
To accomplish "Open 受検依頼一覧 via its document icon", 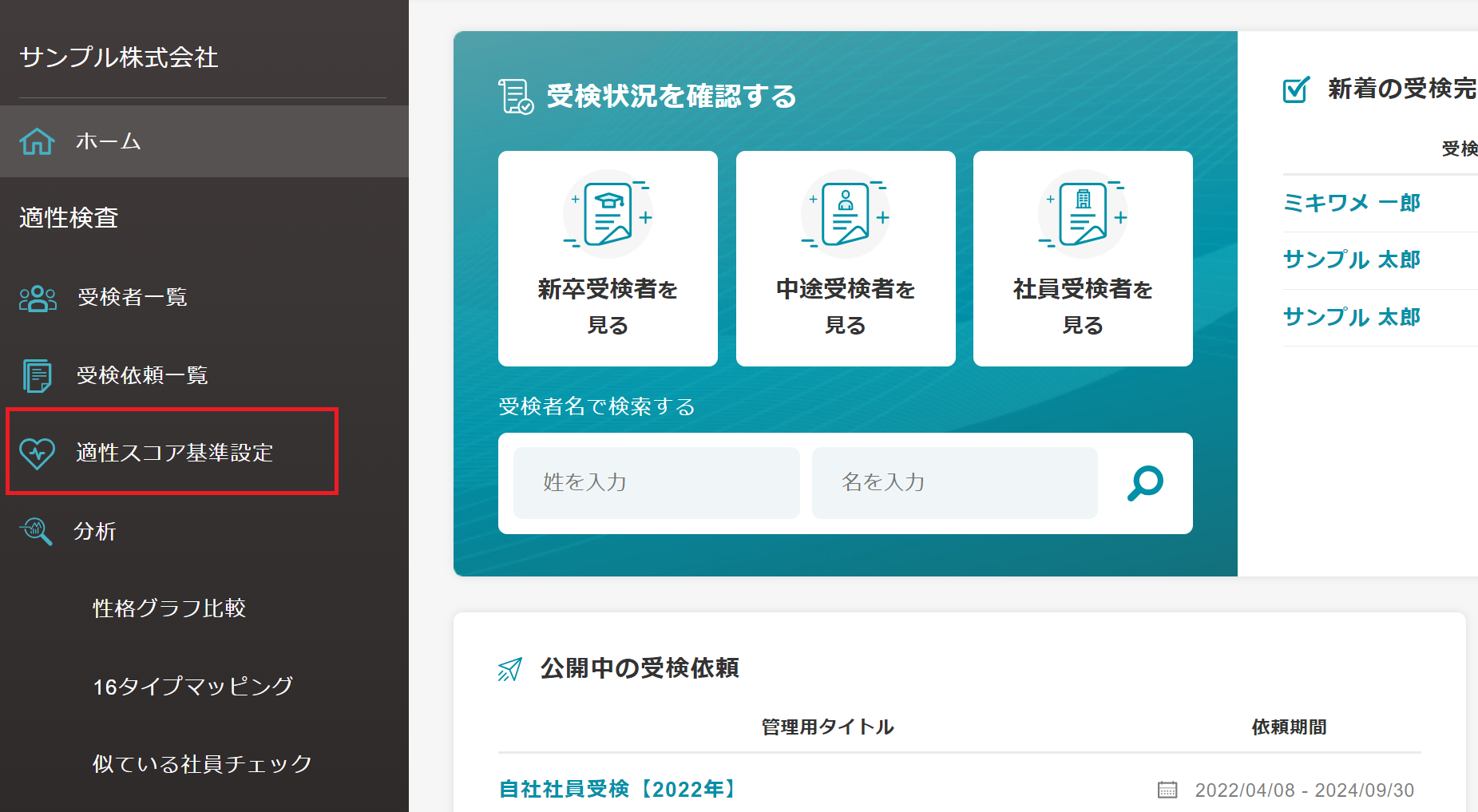I will (37, 375).
